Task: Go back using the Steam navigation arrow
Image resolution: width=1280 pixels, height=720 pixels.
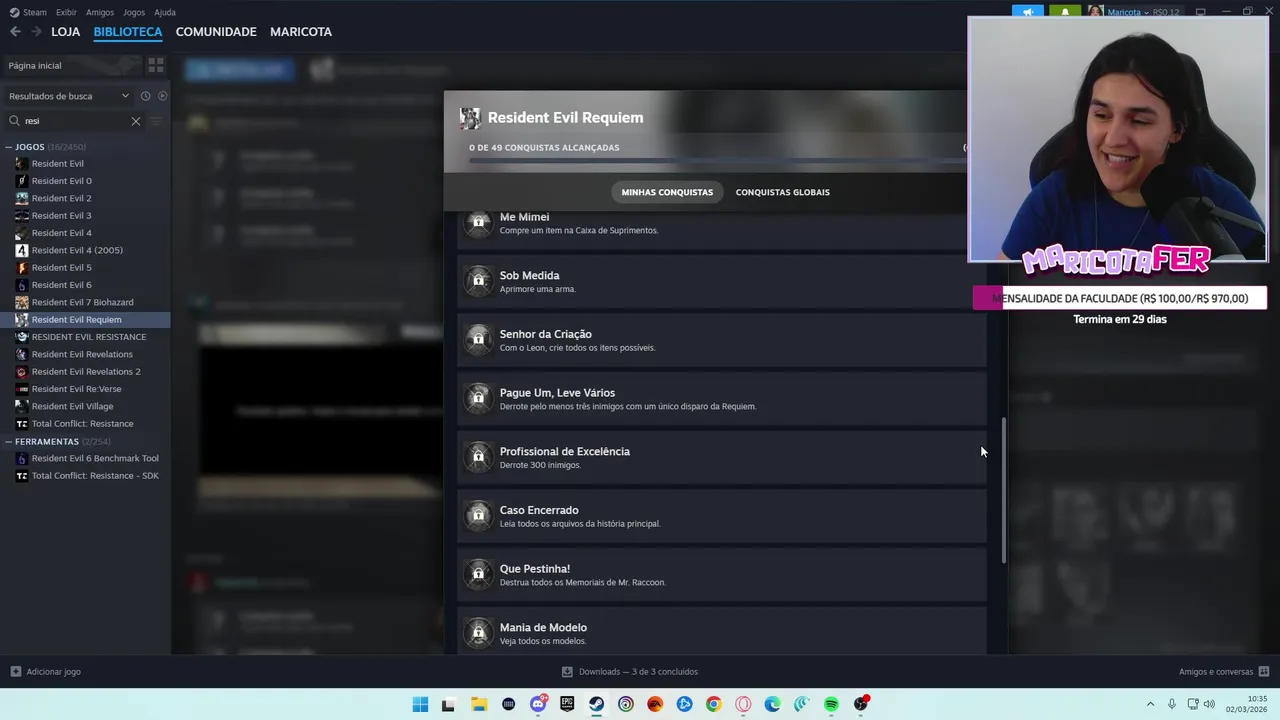Action: 15,32
